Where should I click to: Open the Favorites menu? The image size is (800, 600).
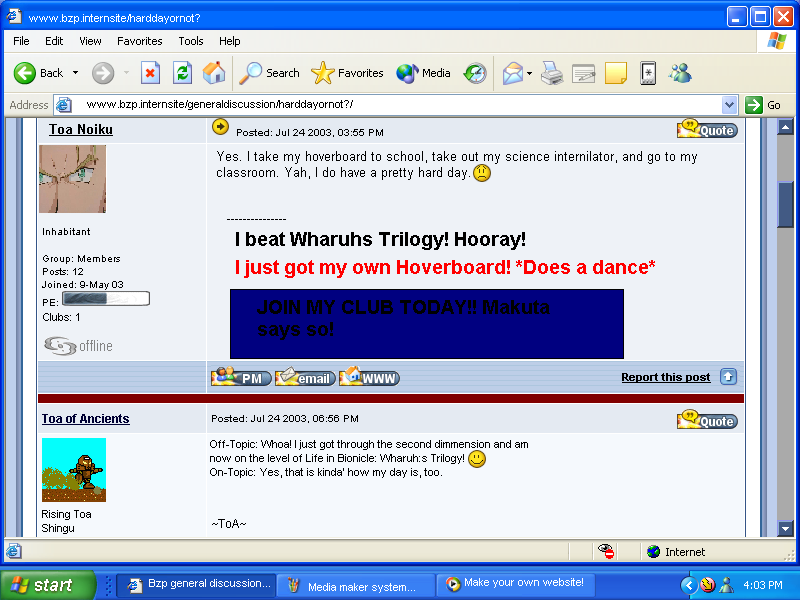click(140, 41)
